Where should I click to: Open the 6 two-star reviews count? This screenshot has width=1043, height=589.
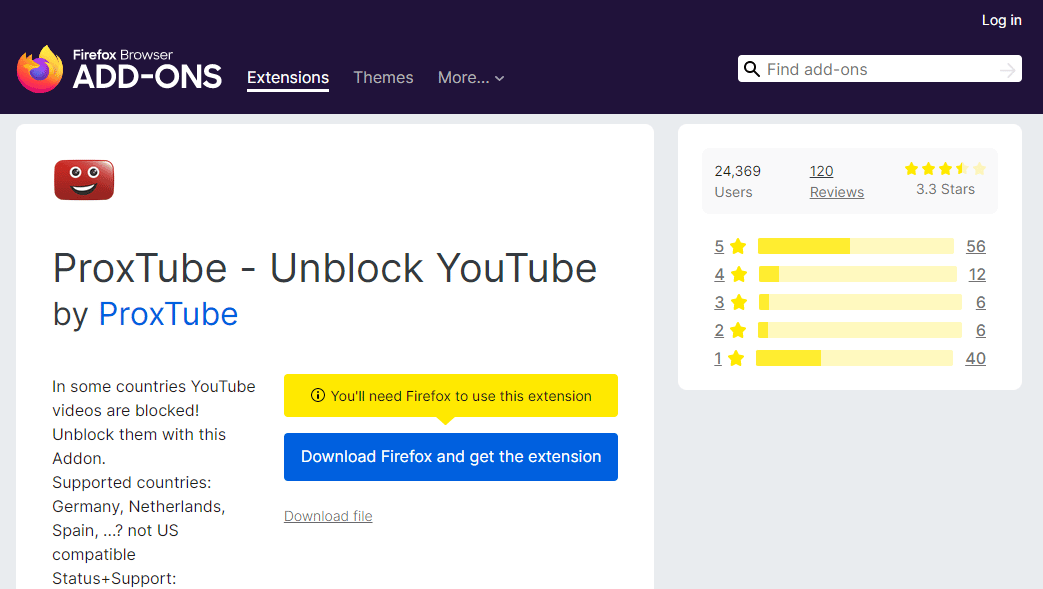pos(980,330)
